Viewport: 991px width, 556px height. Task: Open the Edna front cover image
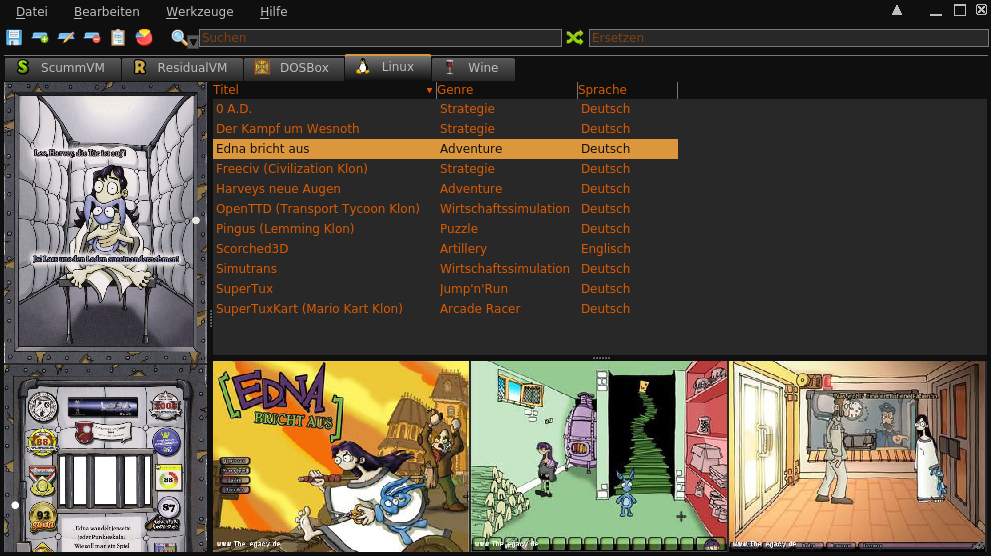[106, 221]
